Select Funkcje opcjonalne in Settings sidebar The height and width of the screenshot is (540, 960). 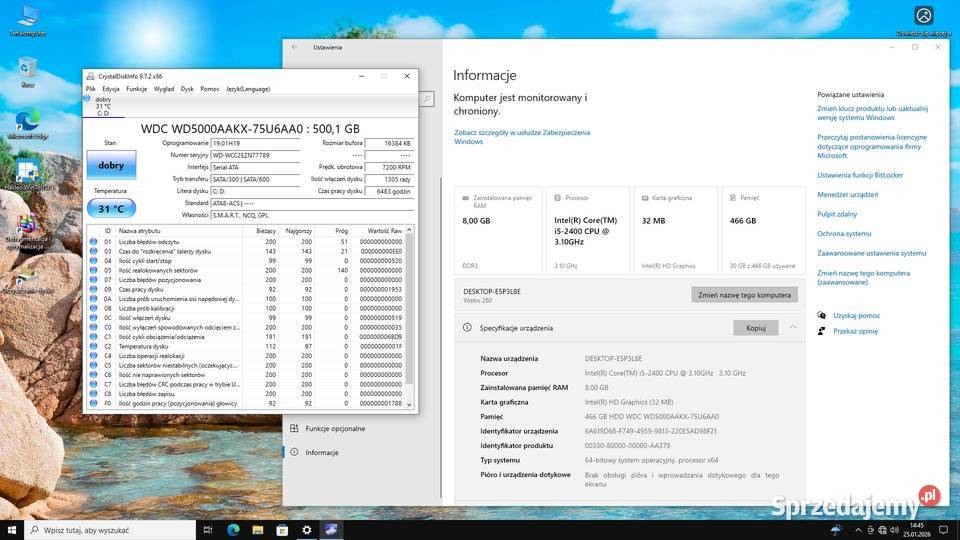[336, 429]
